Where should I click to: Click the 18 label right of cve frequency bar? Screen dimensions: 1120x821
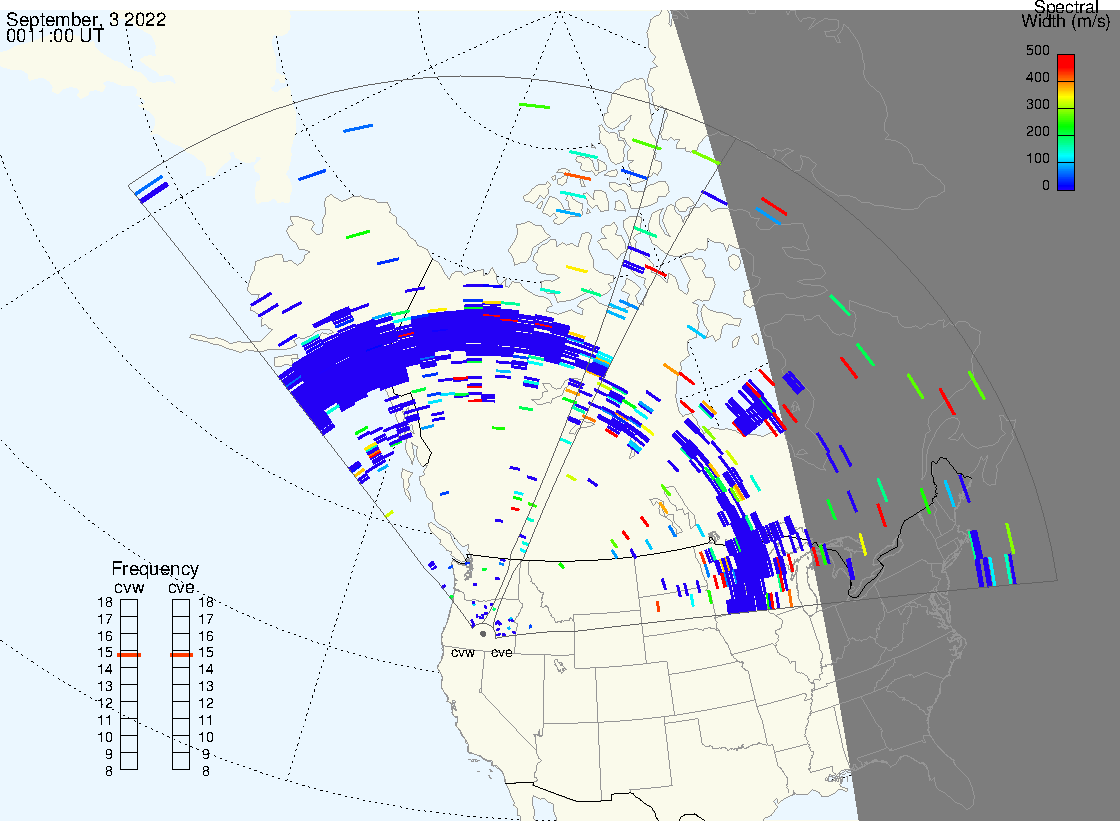point(206,602)
